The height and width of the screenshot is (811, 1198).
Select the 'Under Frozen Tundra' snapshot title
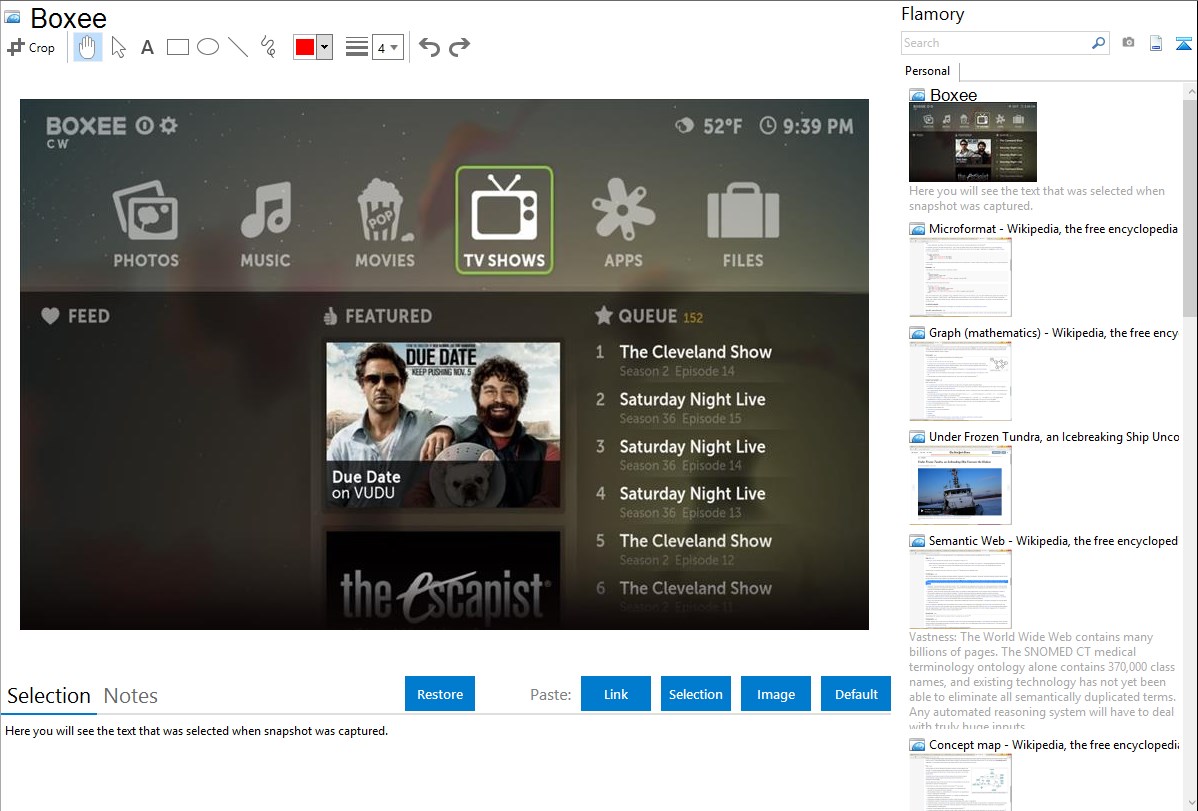1054,436
